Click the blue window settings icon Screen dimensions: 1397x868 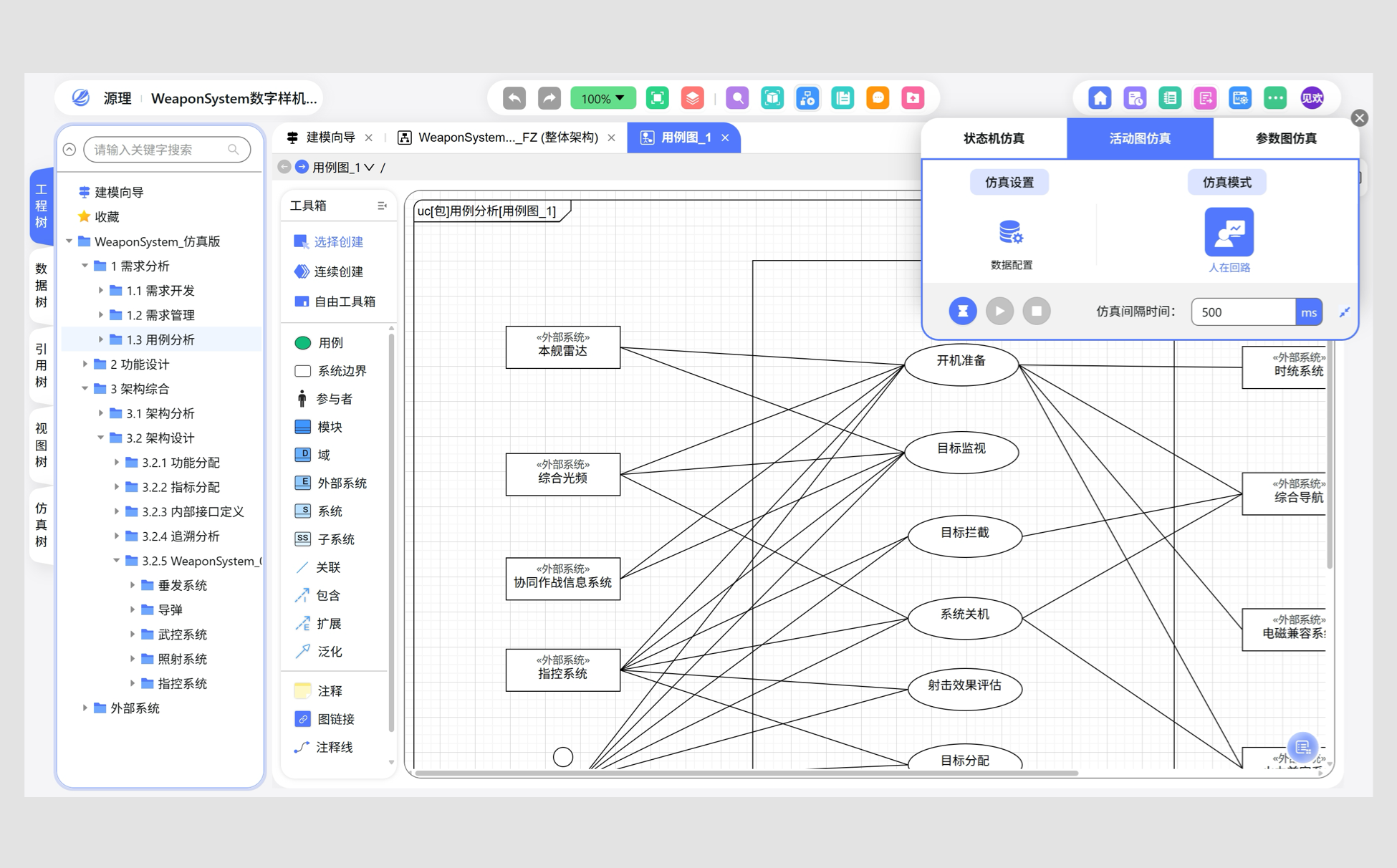(x=1240, y=98)
